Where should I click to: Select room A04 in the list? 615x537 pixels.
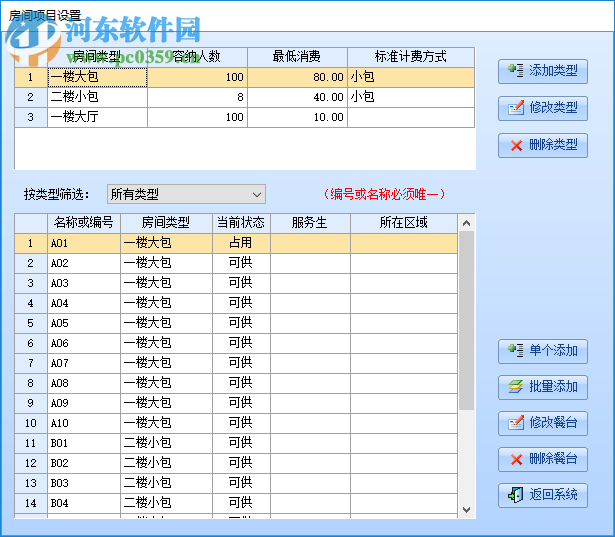(x=236, y=303)
